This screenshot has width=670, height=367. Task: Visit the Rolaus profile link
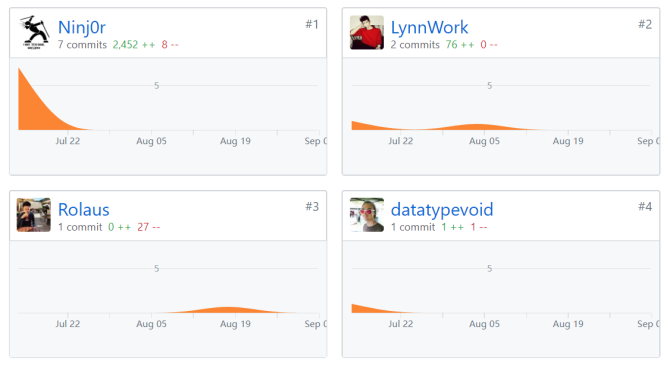click(84, 210)
